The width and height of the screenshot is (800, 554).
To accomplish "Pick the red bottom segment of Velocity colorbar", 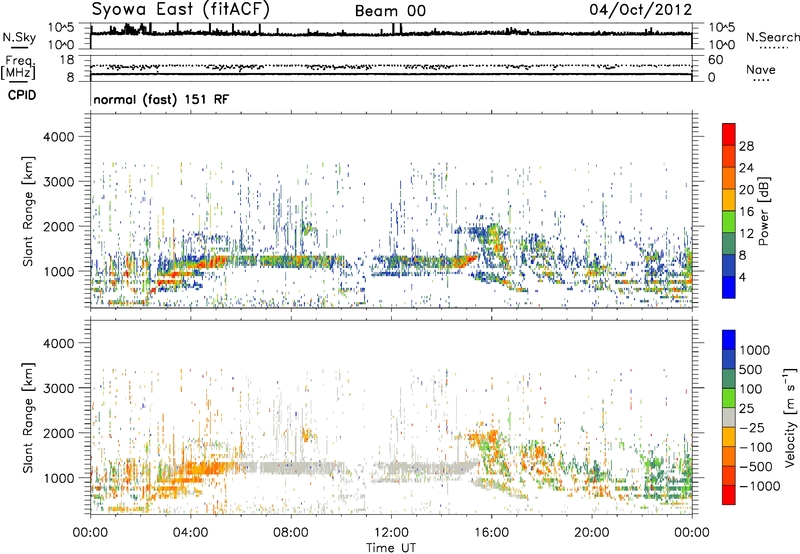I will pyautogui.click(x=729, y=495).
